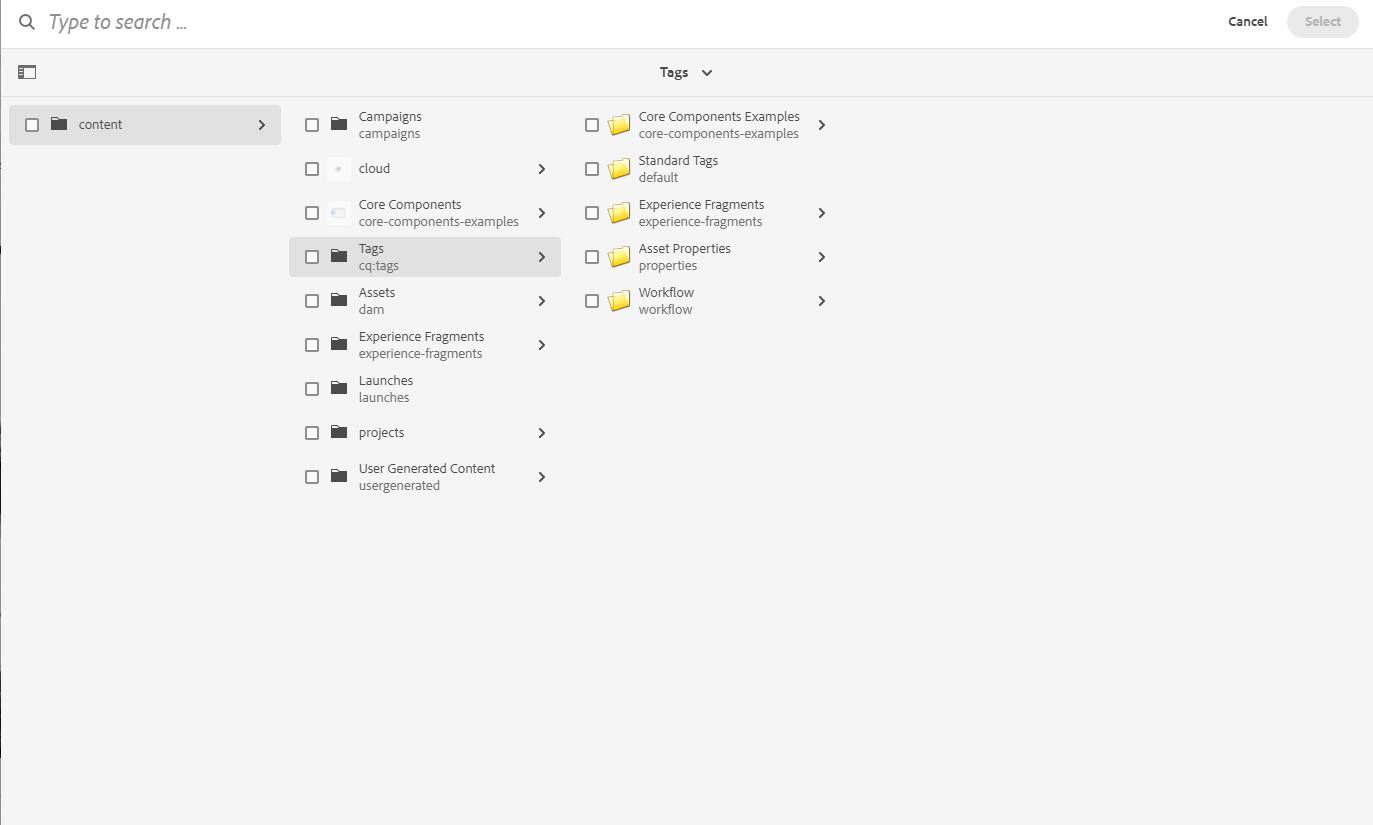Toggle the rail panel icon
Viewport: 1373px width, 825px height.
27,72
